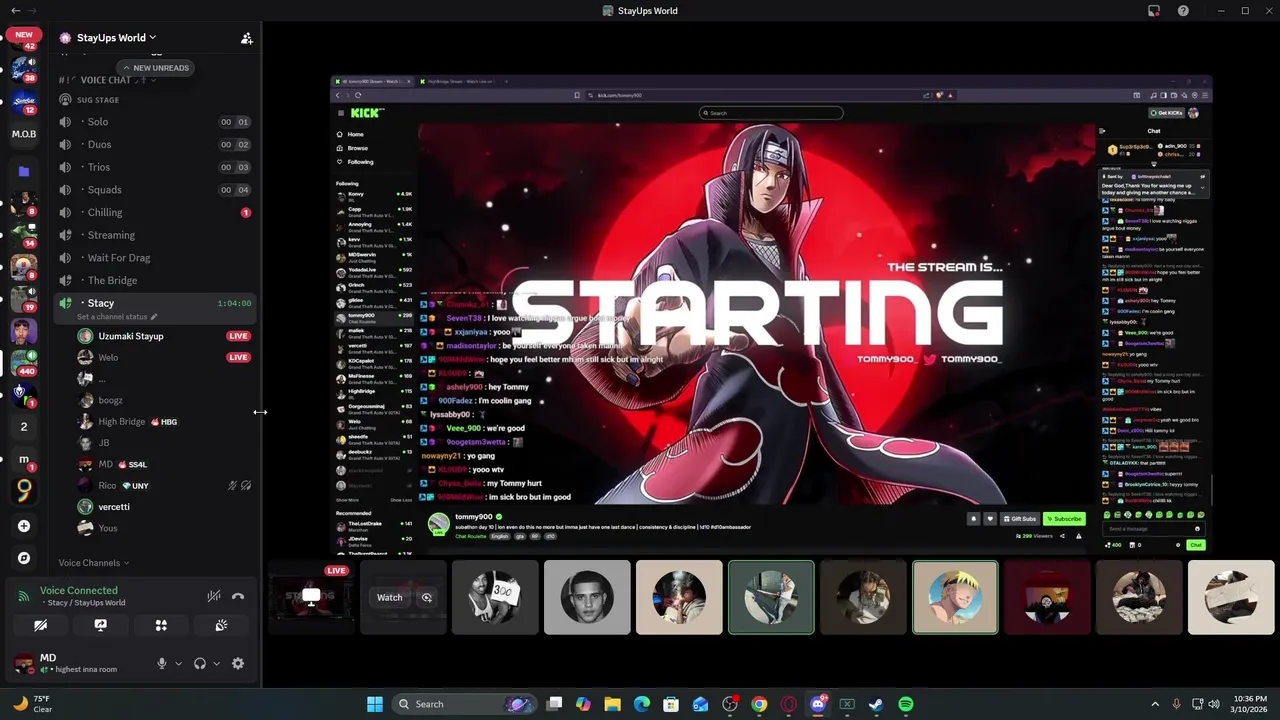
Task: Click Following in the Kick sidebar
Action: tap(356, 162)
